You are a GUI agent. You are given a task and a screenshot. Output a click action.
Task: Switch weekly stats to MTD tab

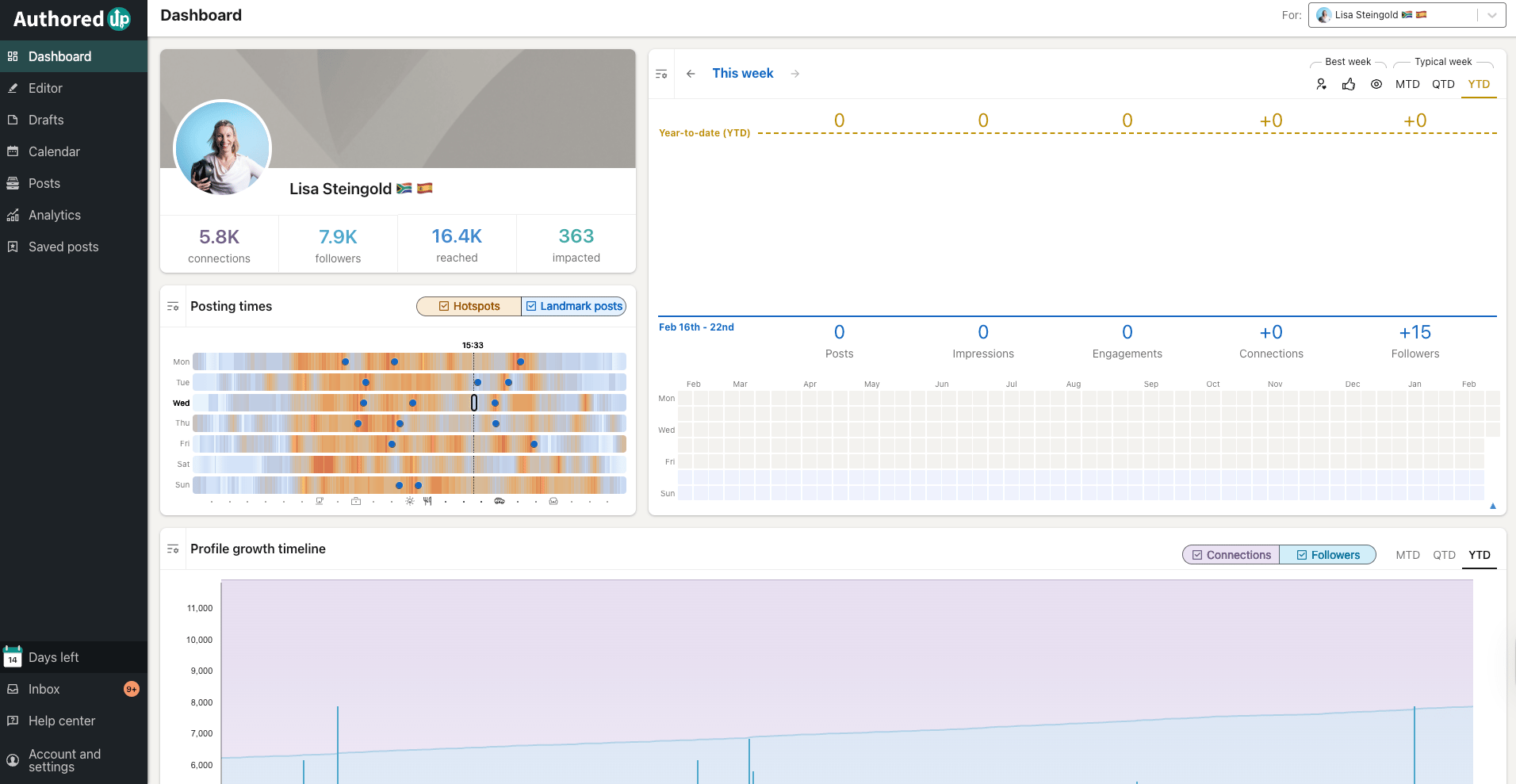1407,84
